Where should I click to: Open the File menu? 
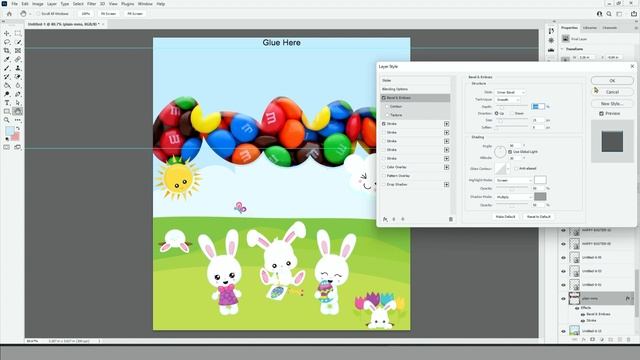(14, 4)
